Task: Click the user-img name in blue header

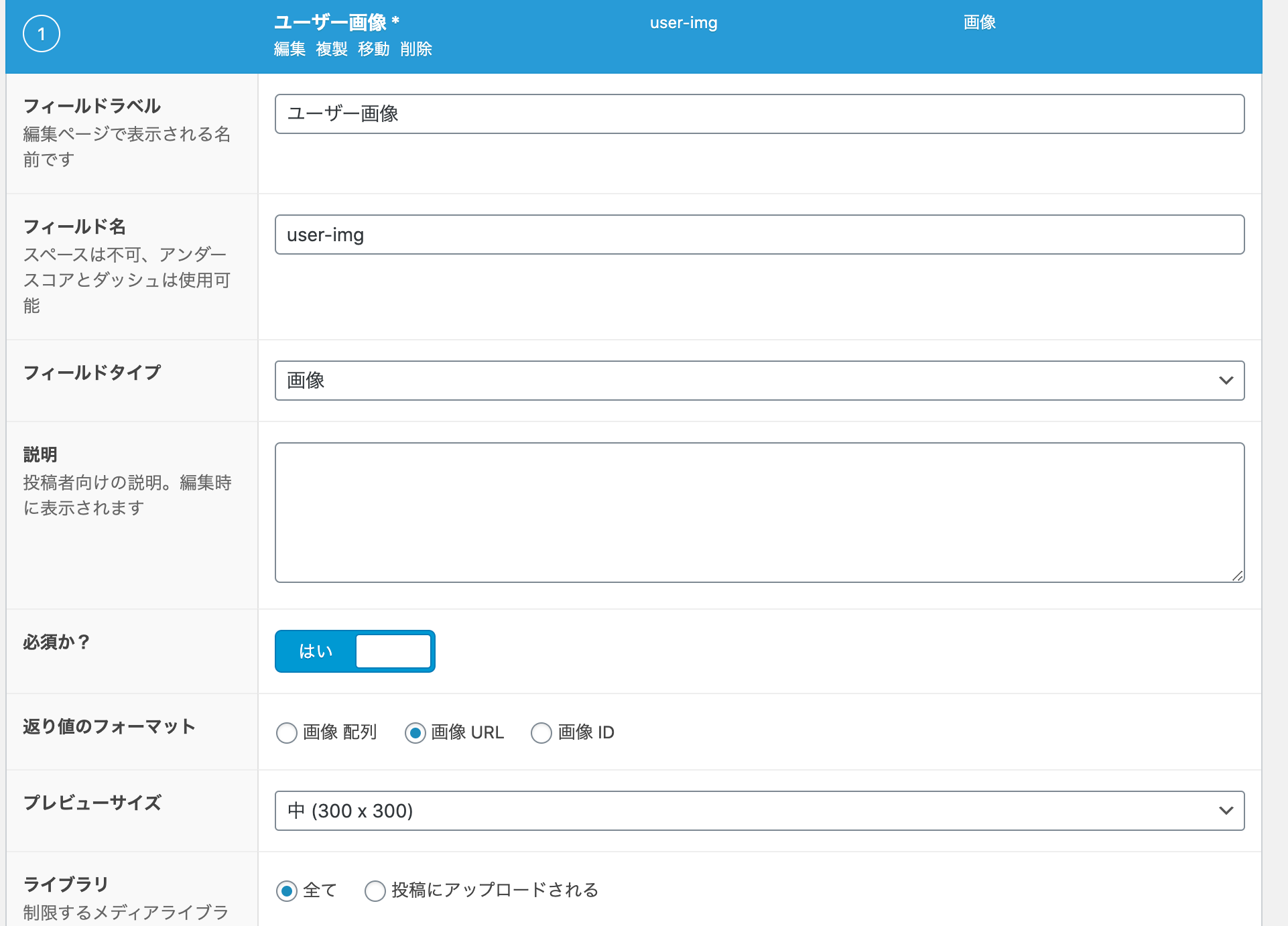Action: click(x=684, y=23)
